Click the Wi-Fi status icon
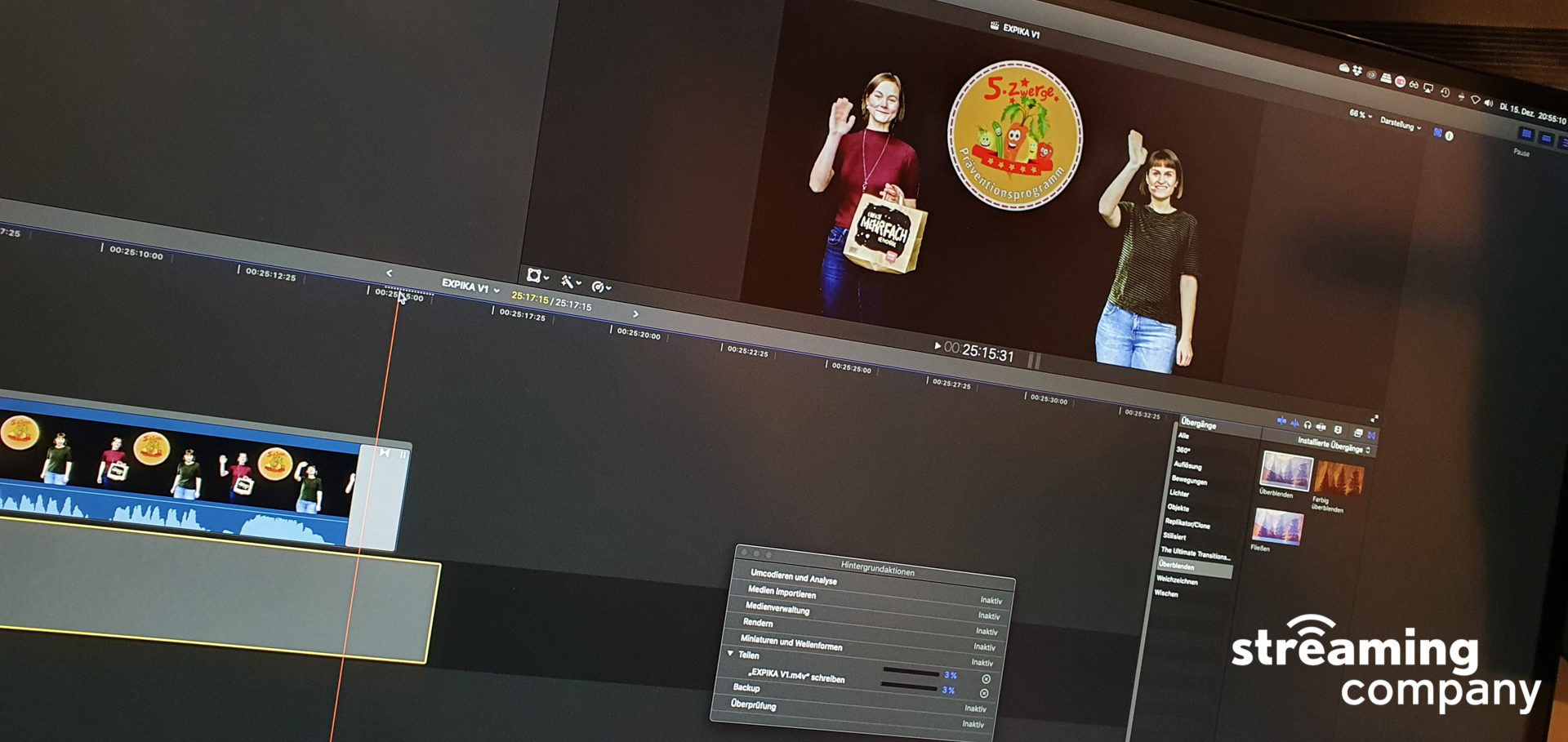1568x742 pixels. pyautogui.click(x=1476, y=100)
